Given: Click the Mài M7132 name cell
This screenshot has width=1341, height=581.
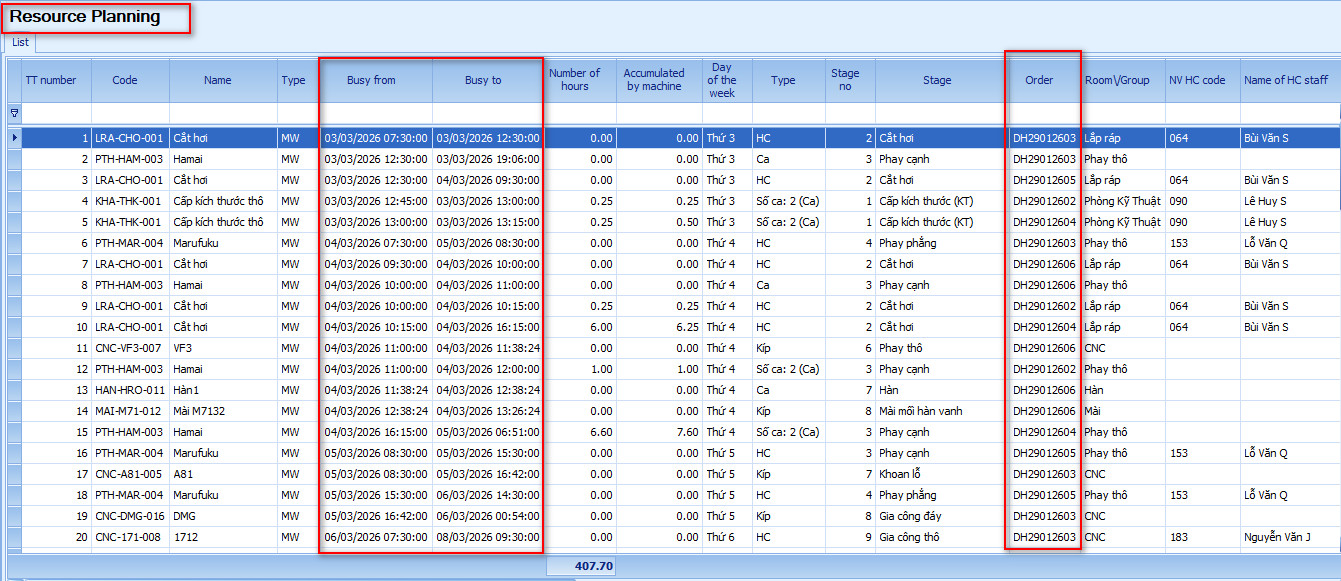Looking at the screenshot, I should click(x=201, y=411).
